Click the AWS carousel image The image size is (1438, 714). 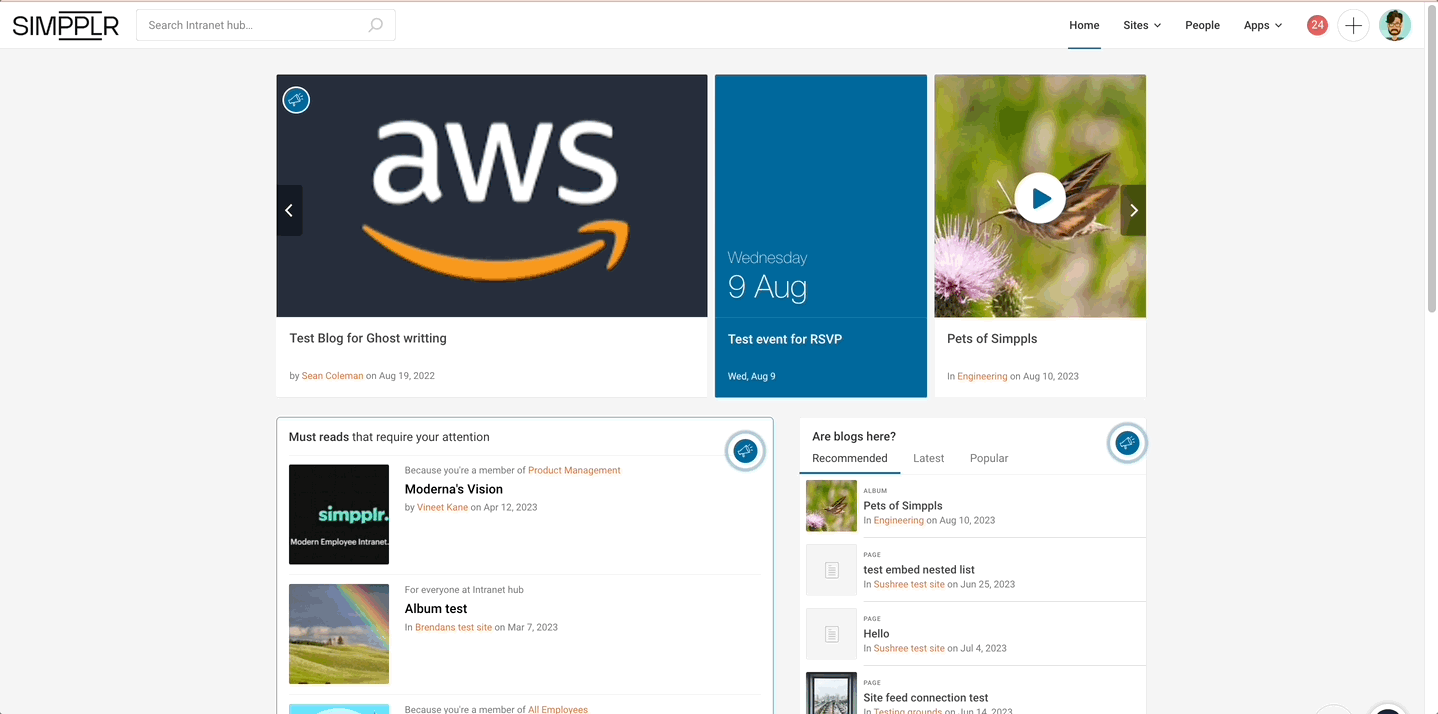(492, 196)
